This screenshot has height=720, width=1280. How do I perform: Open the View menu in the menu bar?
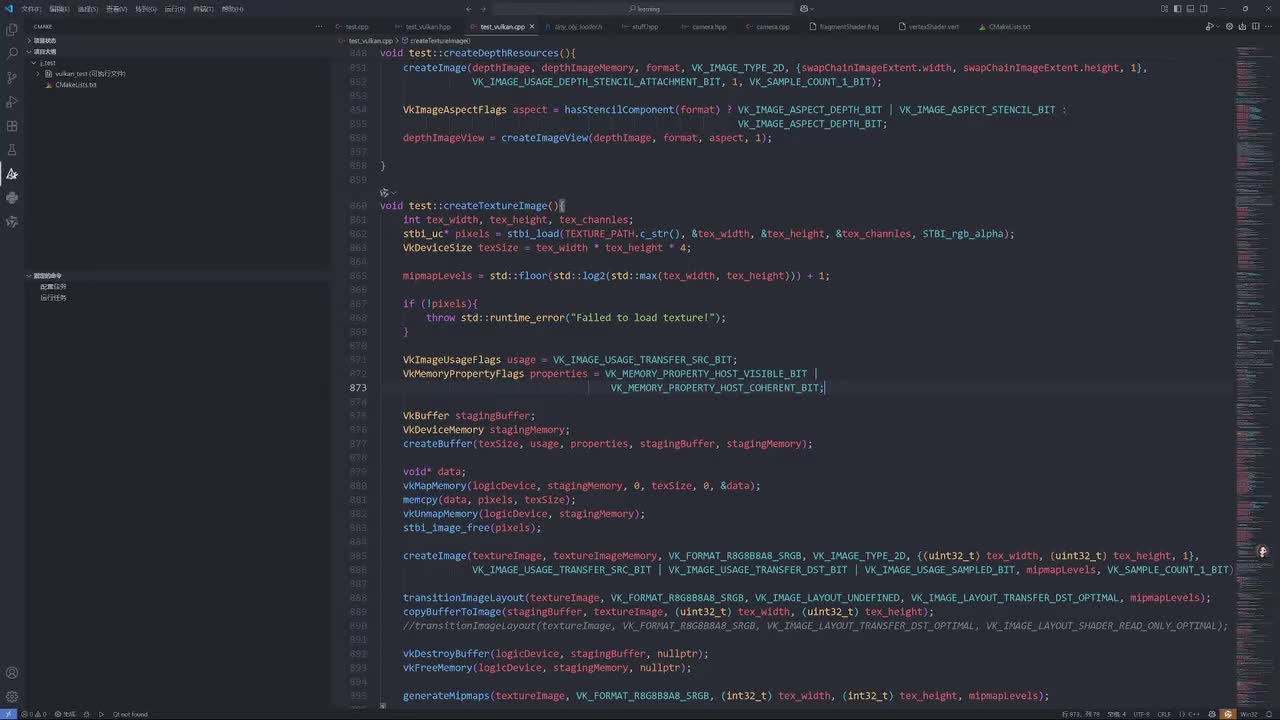tap(117, 9)
